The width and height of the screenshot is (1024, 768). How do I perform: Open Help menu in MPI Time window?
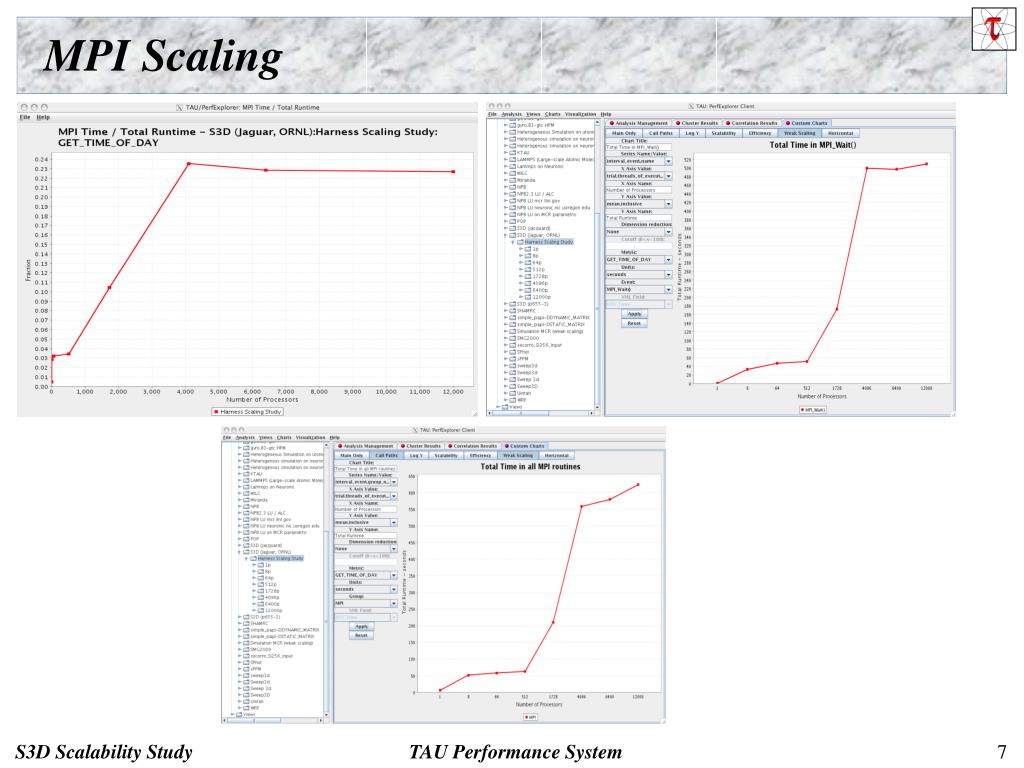click(43, 117)
